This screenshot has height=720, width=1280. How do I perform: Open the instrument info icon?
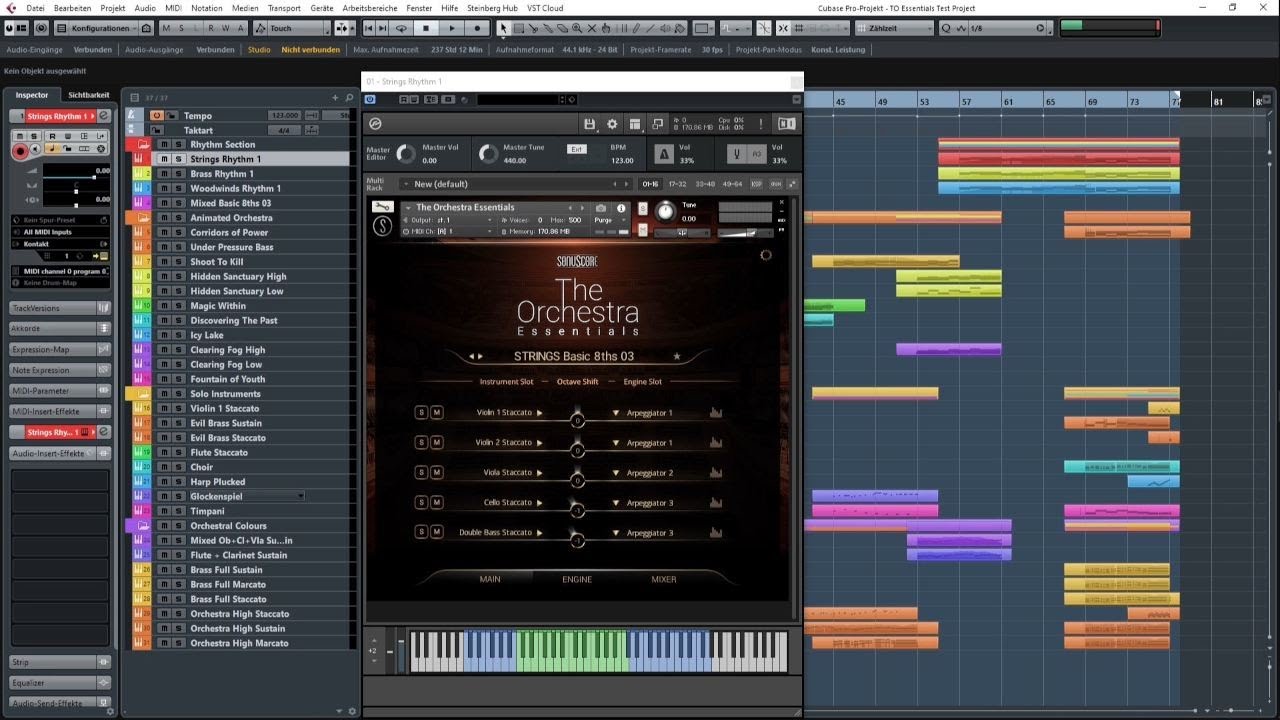pos(621,208)
